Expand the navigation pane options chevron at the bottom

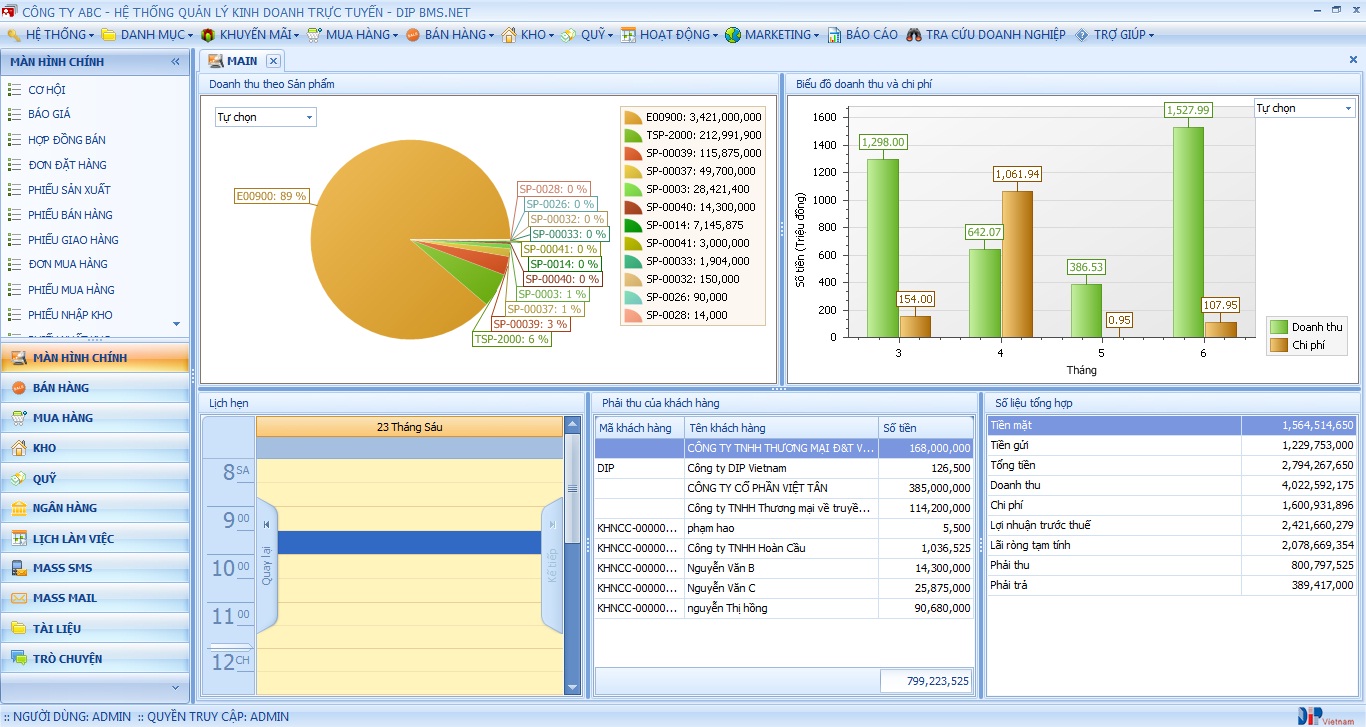coord(177,688)
